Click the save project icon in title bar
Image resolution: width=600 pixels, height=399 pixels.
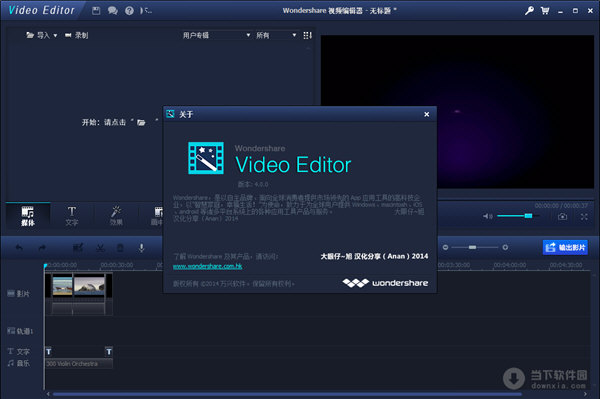(x=96, y=11)
